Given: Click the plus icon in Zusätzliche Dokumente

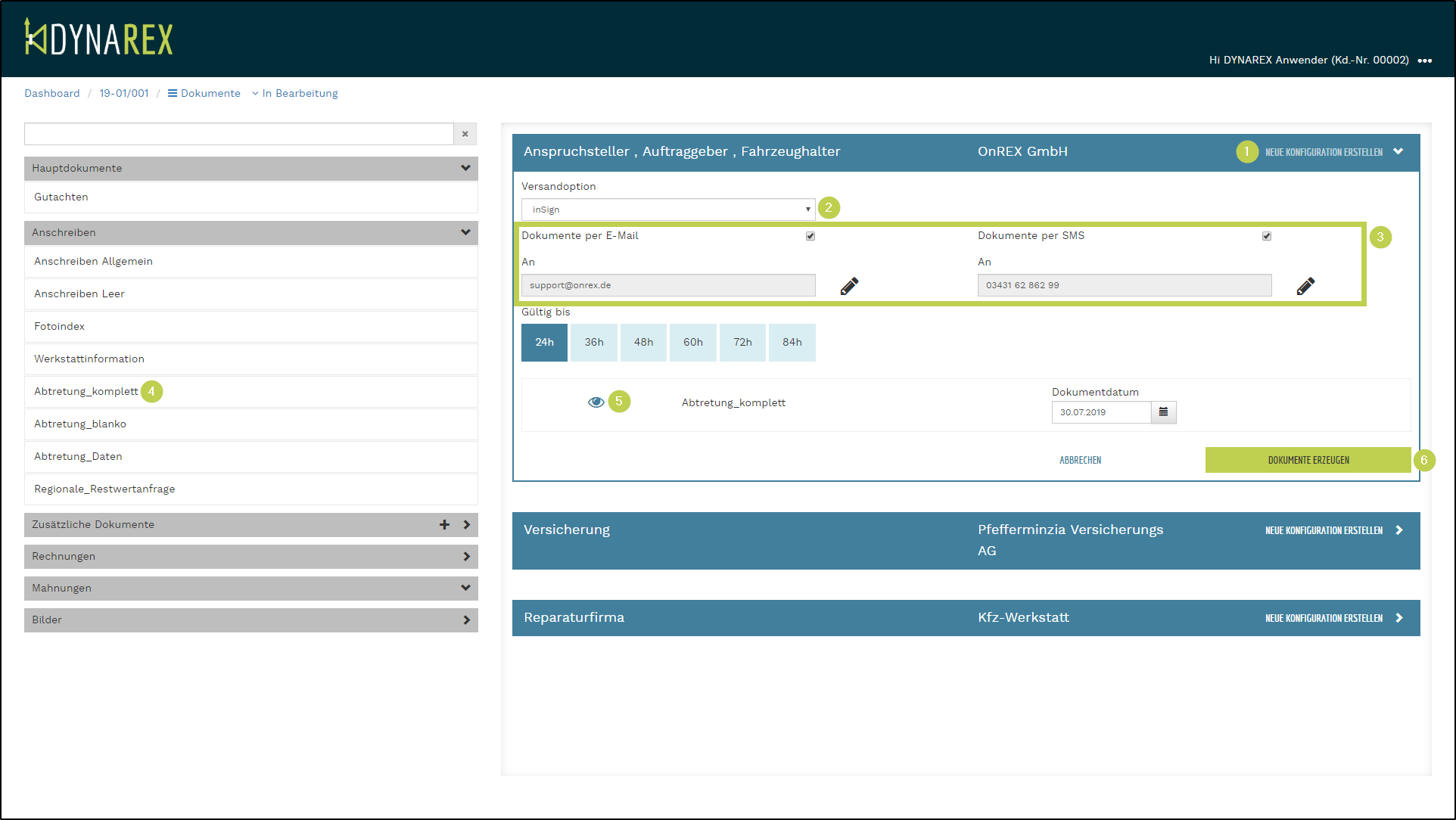Looking at the screenshot, I should tap(444, 524).
